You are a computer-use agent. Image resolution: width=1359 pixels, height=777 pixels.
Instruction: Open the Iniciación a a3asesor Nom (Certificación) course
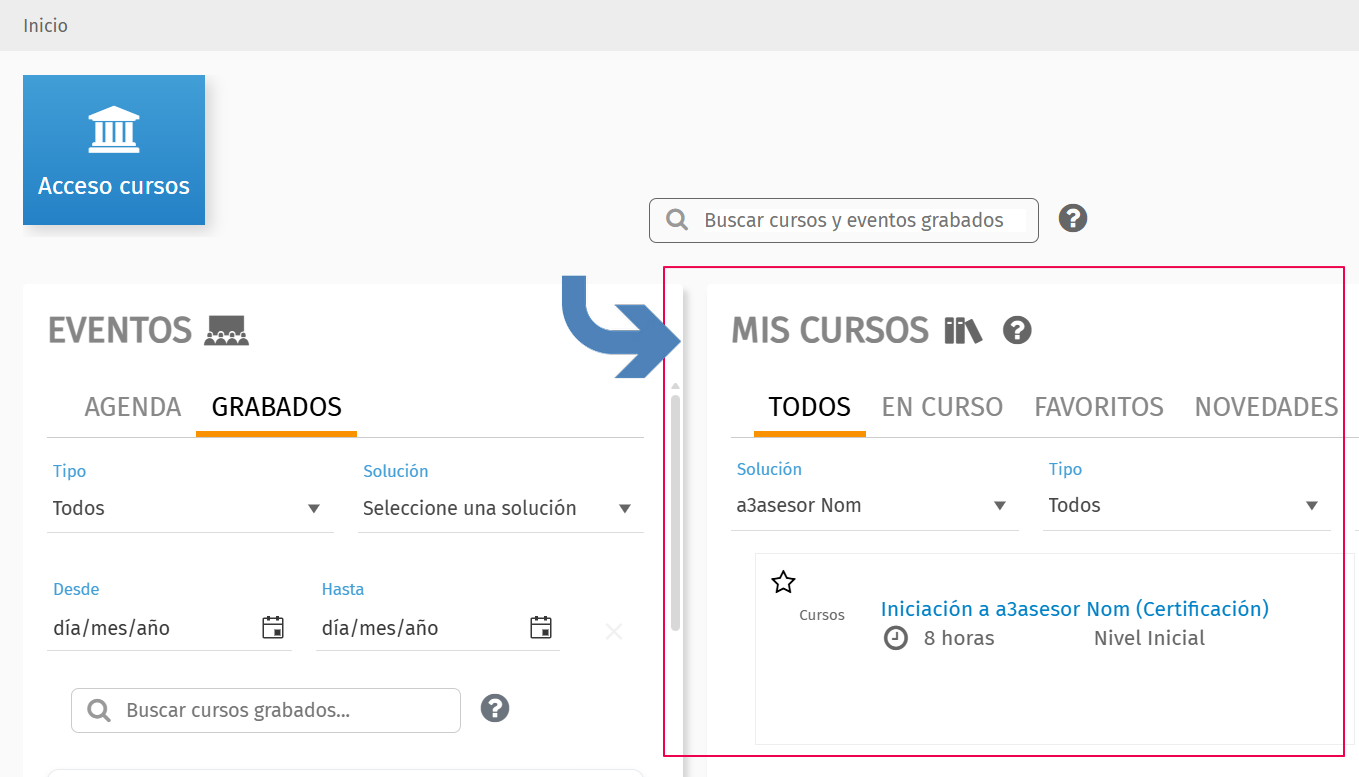coord(1075,609)
